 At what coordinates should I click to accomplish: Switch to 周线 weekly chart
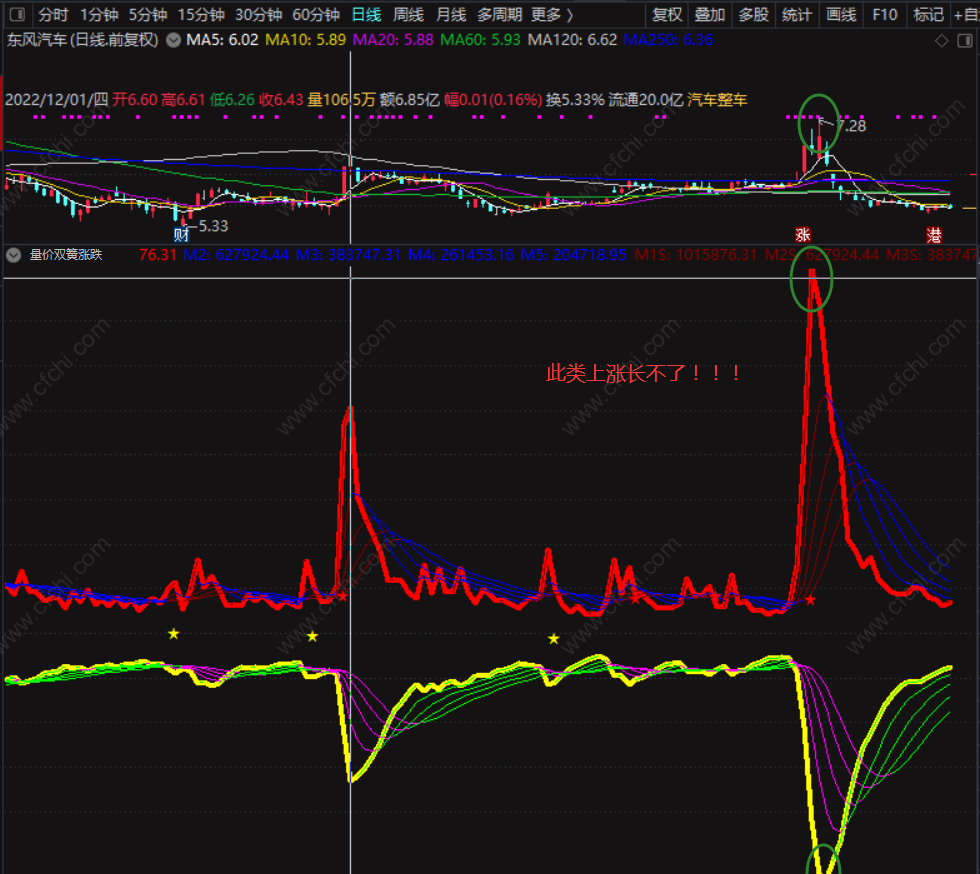[409, 14]
